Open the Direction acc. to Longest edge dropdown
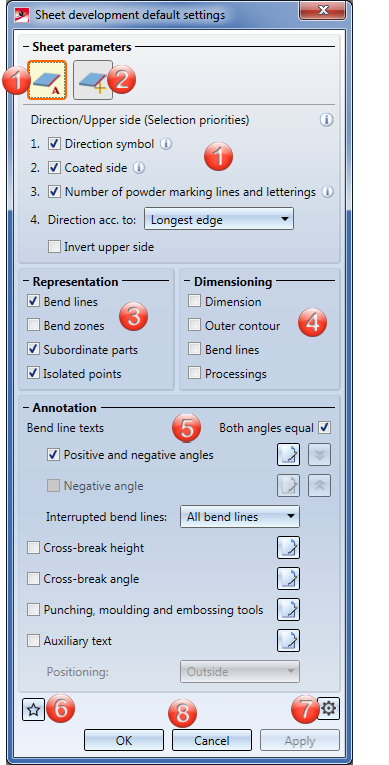The height and width of the screenshot is (765, 389). click(x=219, y=219)
